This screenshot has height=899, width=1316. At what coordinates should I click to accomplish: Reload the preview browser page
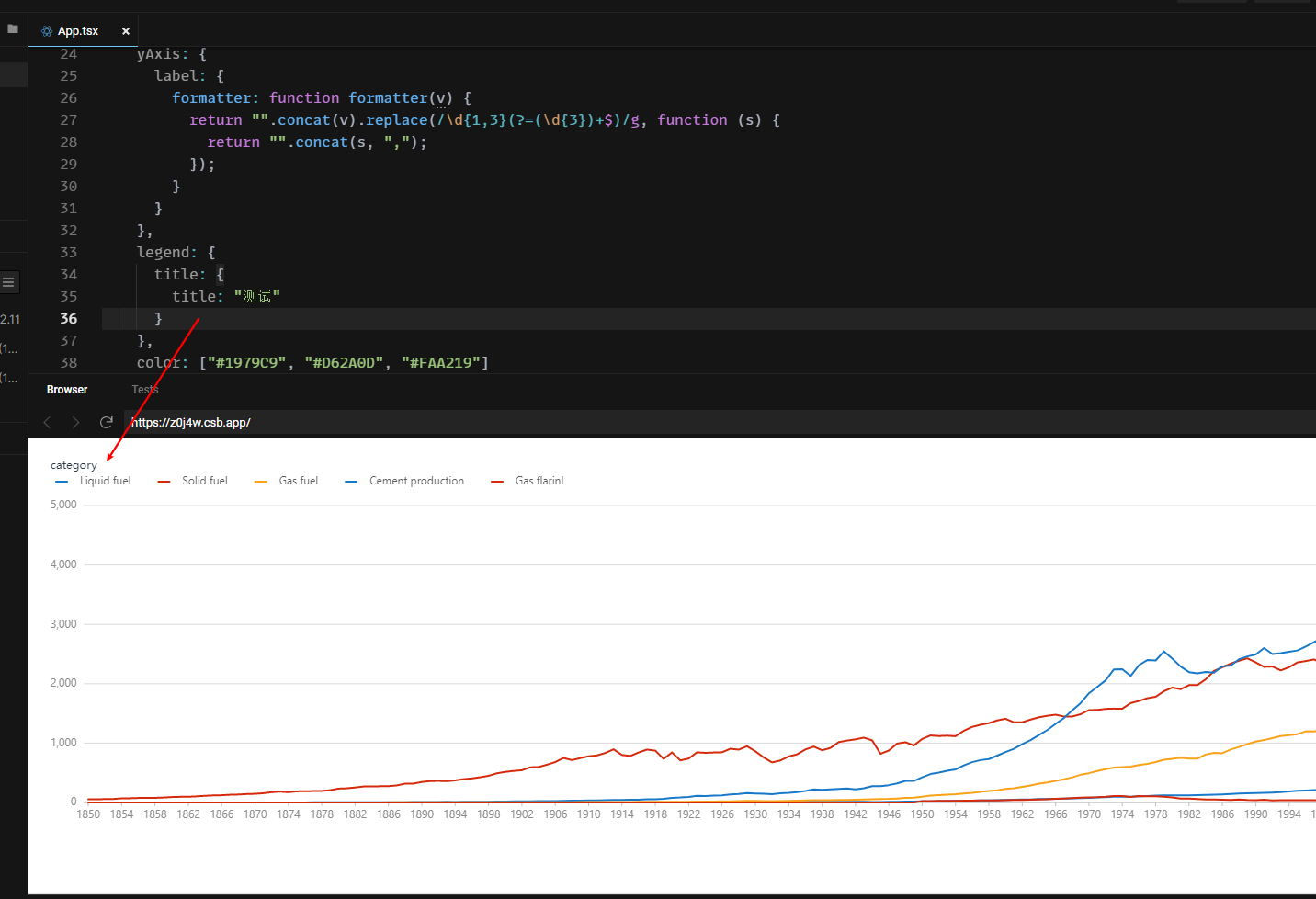pyautogui.click(x=107, y=422)
